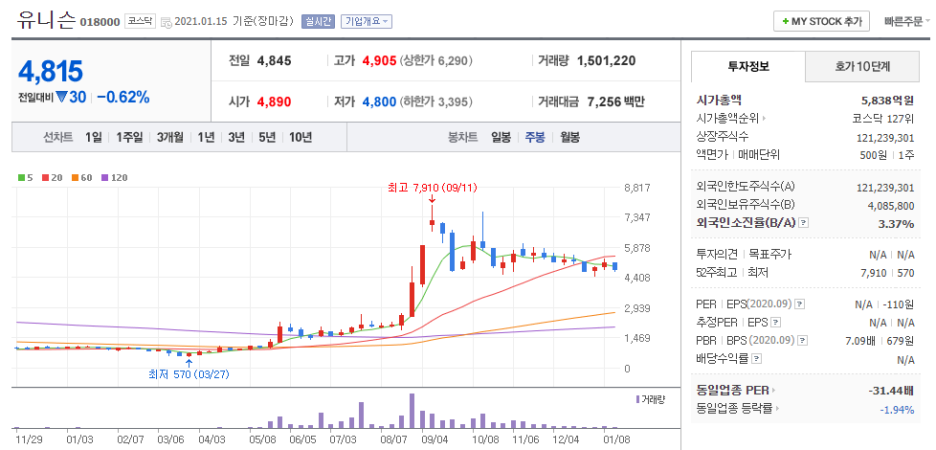Switch to 월봉 candle chart
Screen dimensions: 936x450
pyautogui.click(x=569, y=137)
